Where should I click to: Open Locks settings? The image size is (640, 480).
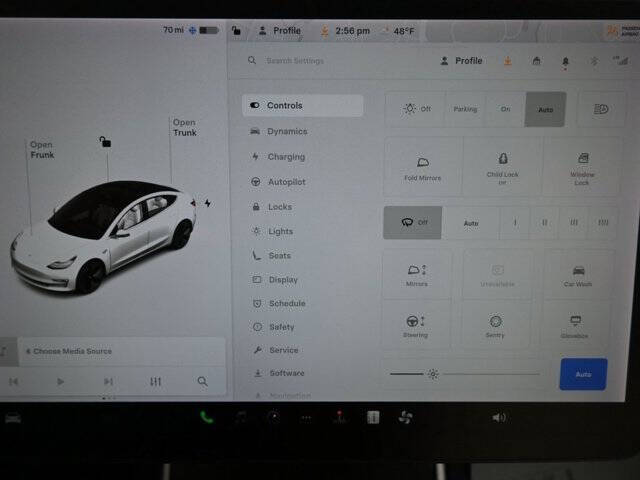[x=272, y=207]
